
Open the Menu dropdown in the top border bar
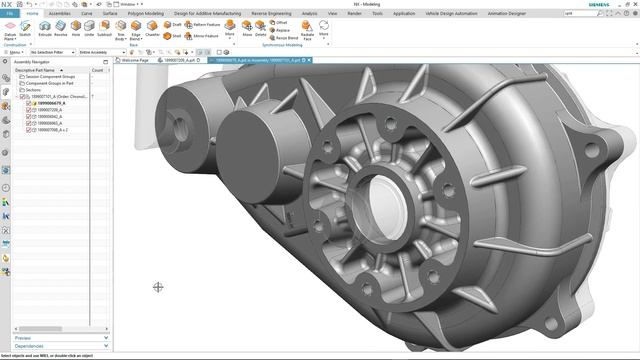[14, 52]
